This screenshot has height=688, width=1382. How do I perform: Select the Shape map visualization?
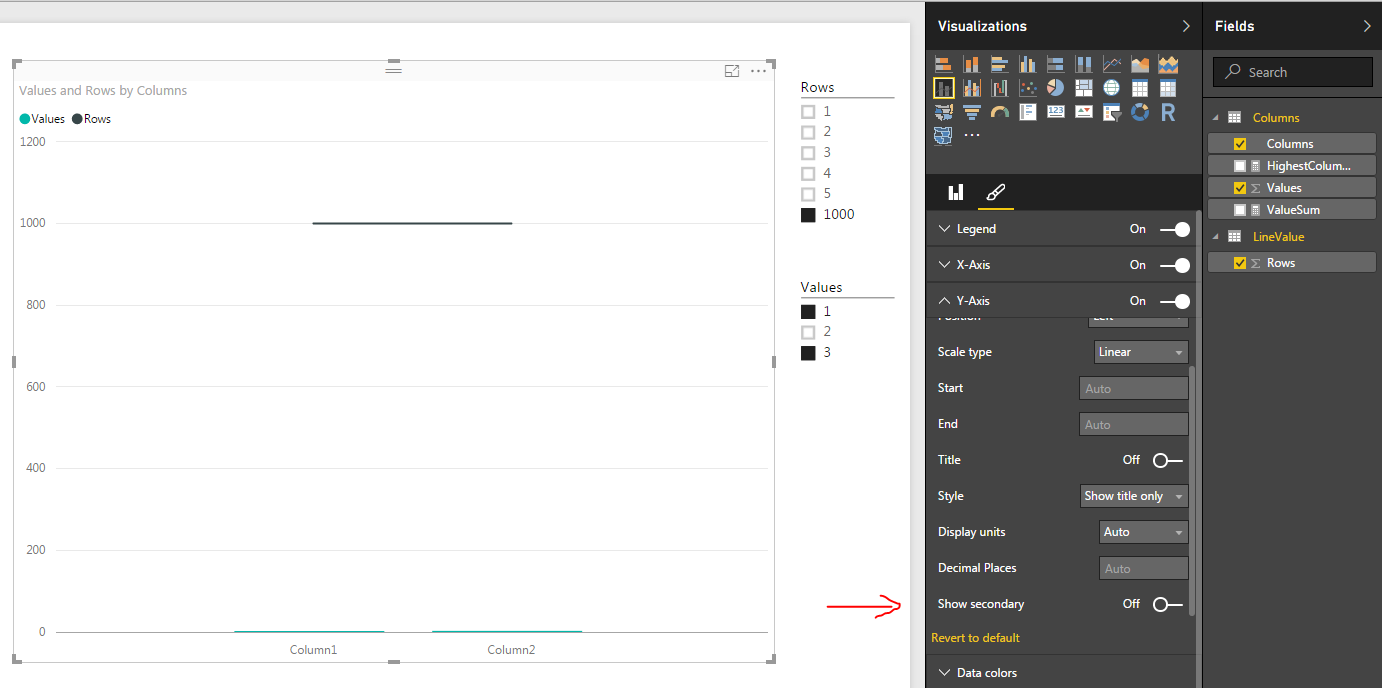click(944, 136)
